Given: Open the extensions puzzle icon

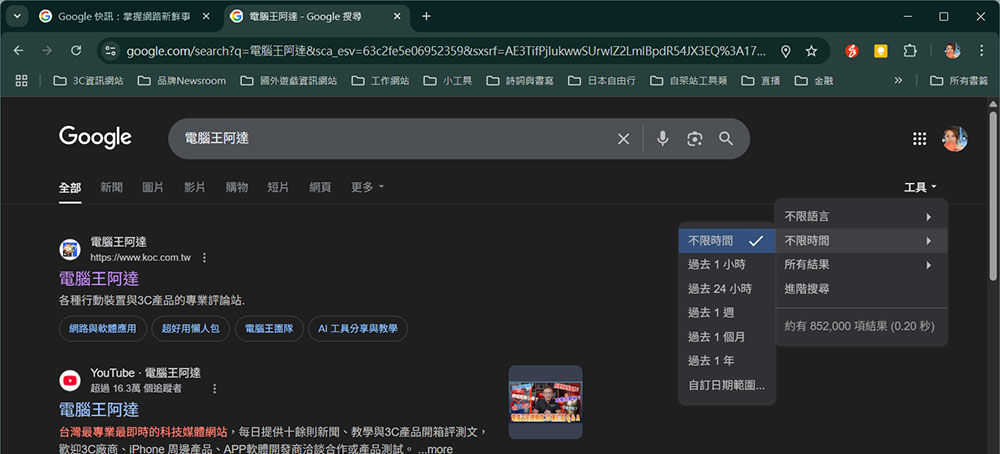Looking at the screenshot, I should tap(910, 51).
